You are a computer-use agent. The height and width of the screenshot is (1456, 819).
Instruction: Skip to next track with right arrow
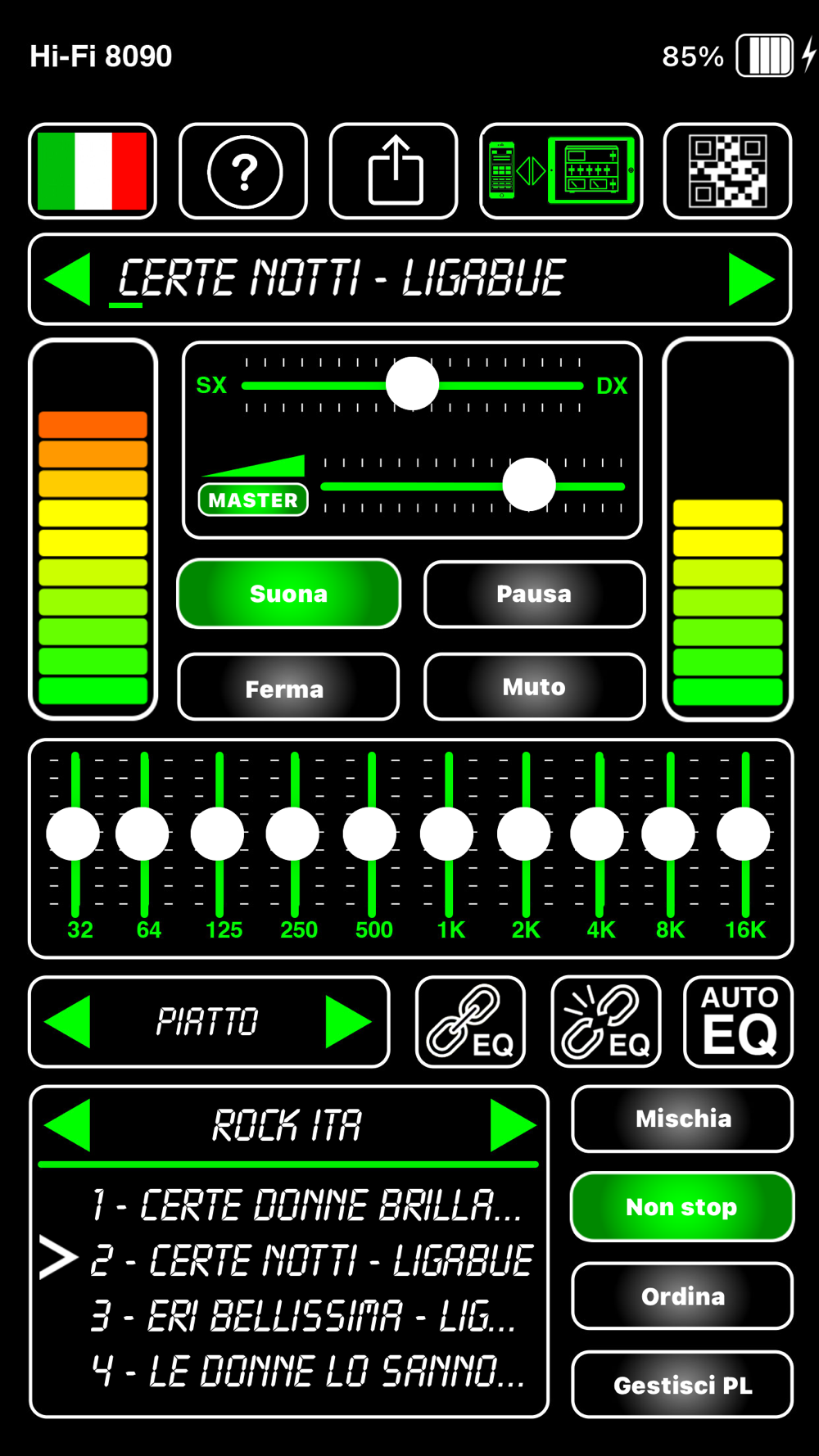tap(751, 279)
